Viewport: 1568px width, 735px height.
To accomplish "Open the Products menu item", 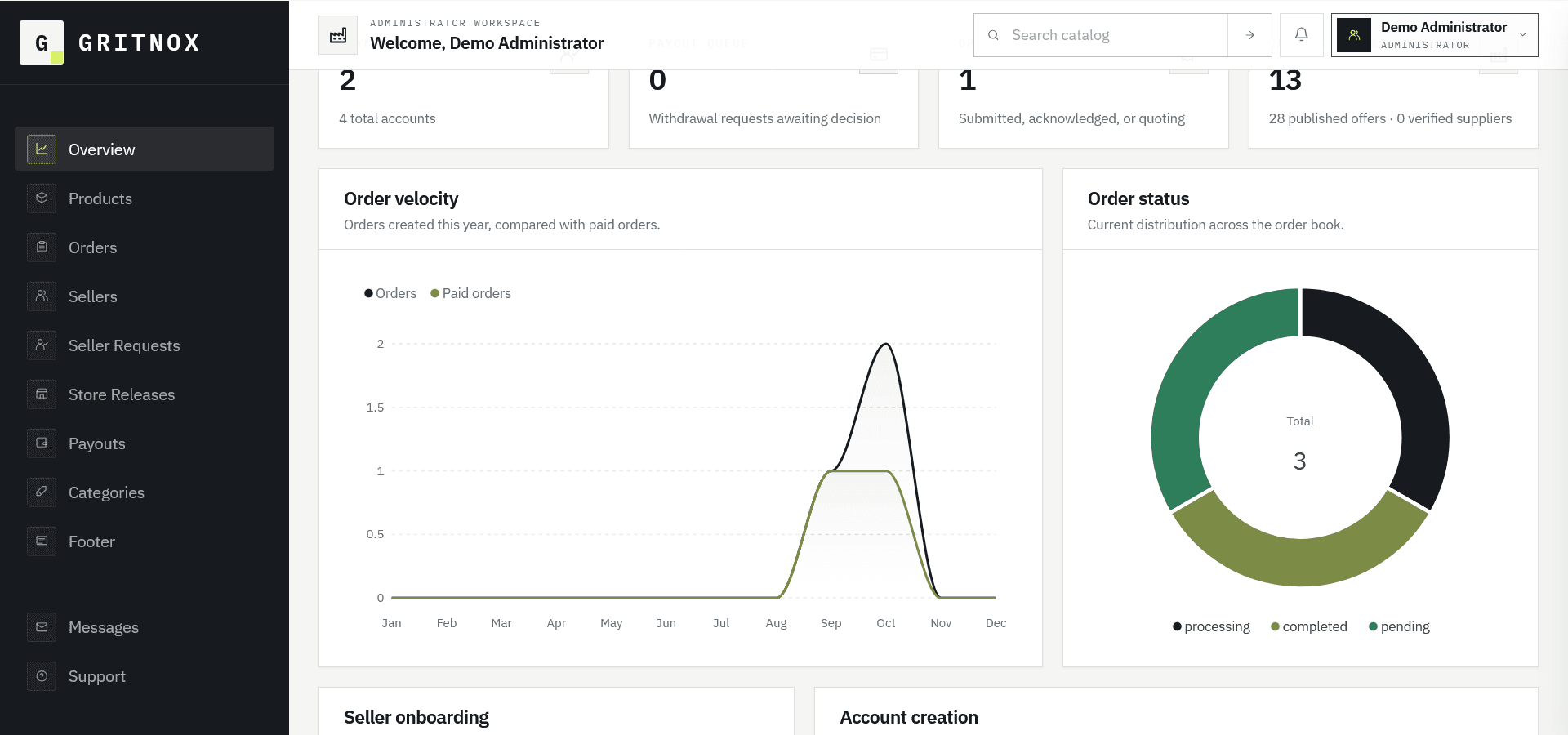I will (145, 198).
